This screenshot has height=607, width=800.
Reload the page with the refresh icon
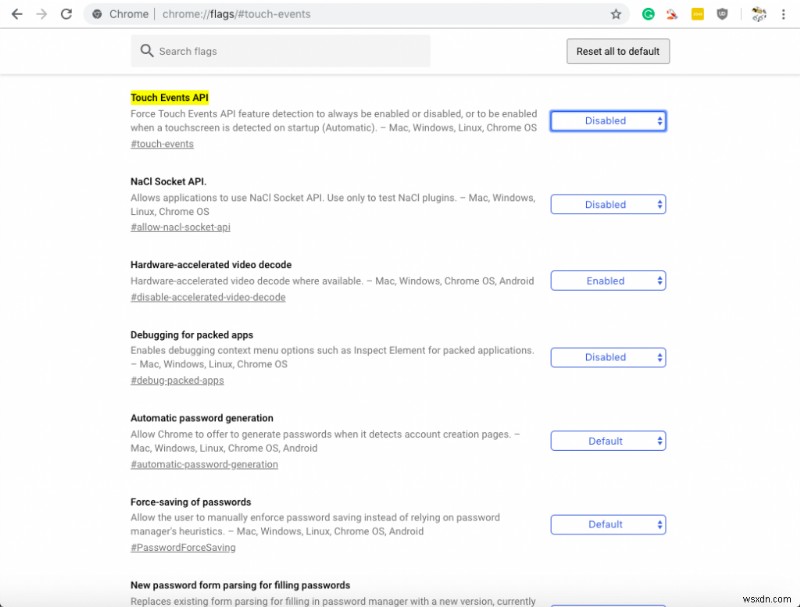(66, 14)
